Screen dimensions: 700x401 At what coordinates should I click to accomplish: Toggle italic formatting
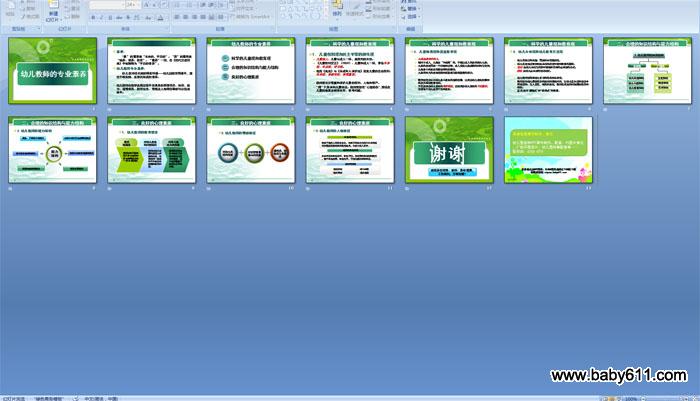tap(100, 17)
